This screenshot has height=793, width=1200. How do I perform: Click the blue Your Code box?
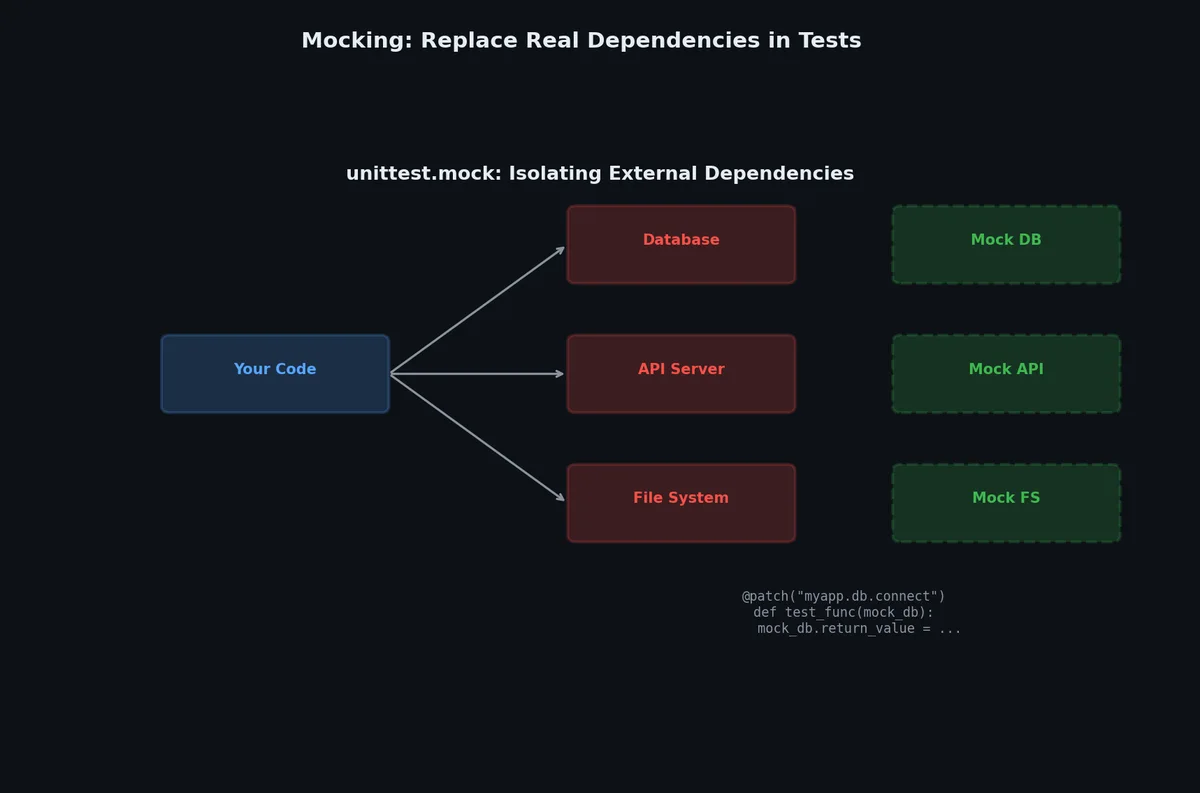275,374
